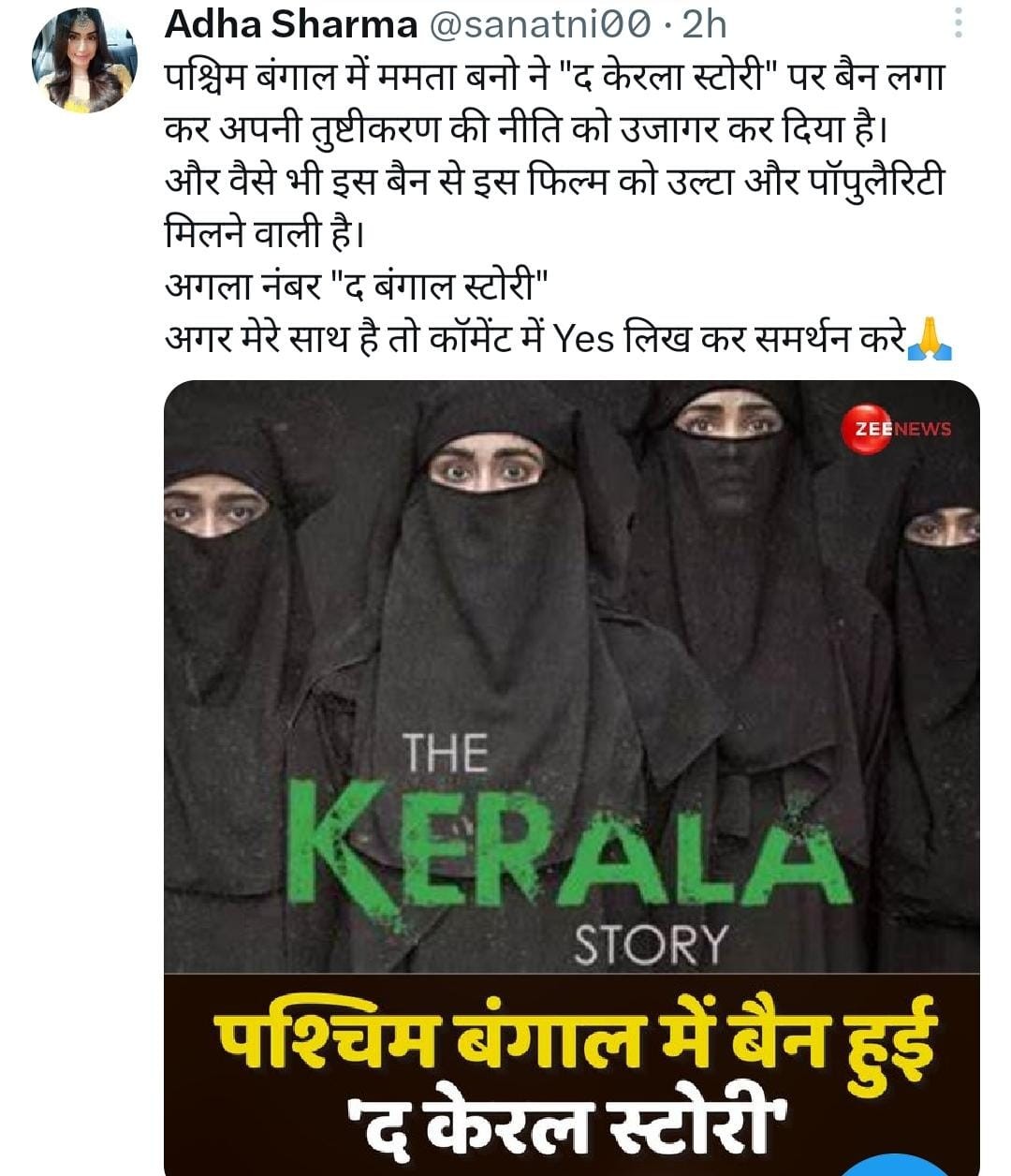Click the leftmost veiled woman's eyes

(213, 513)
